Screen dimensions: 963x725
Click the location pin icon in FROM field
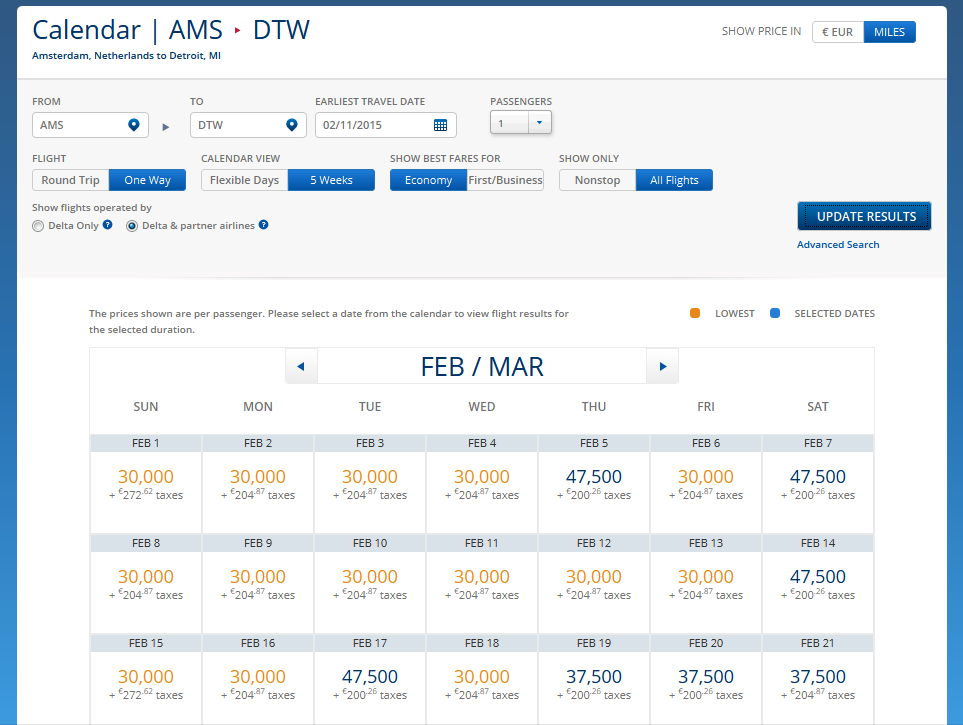(134, 124)
